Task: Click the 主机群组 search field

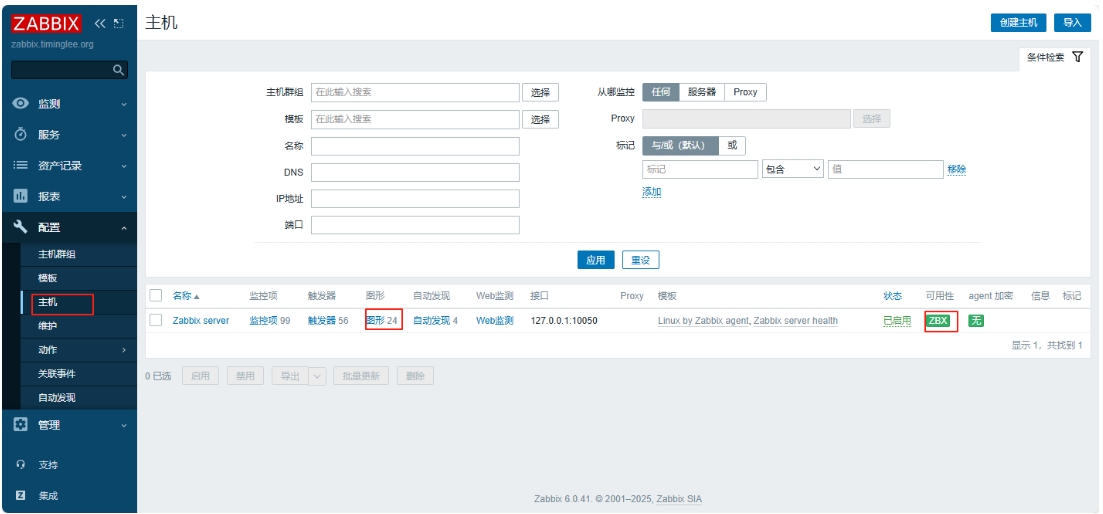Action: coord(415,93)
